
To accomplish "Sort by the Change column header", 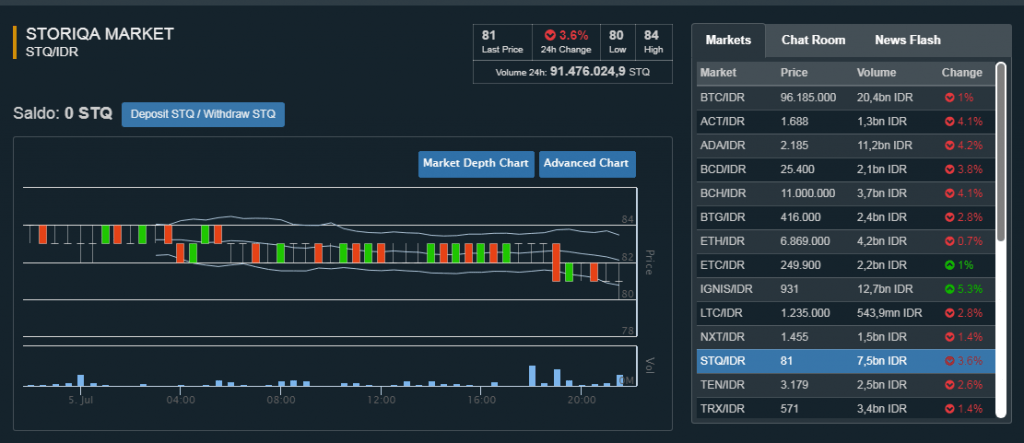I will click(x=961, y=73).
